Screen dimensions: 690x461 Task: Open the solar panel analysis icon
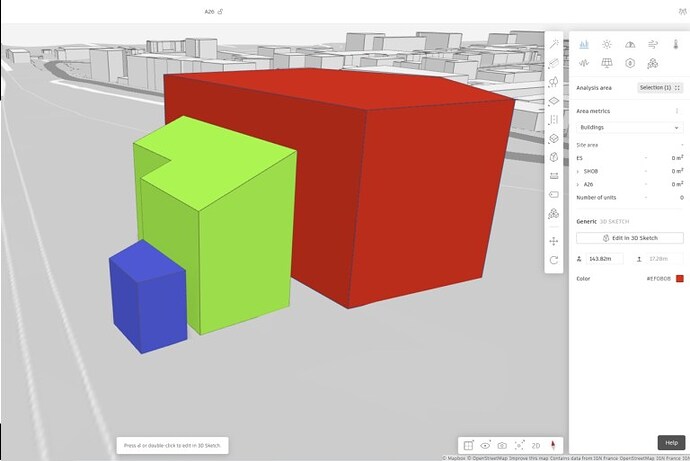[x=606, y=63]
